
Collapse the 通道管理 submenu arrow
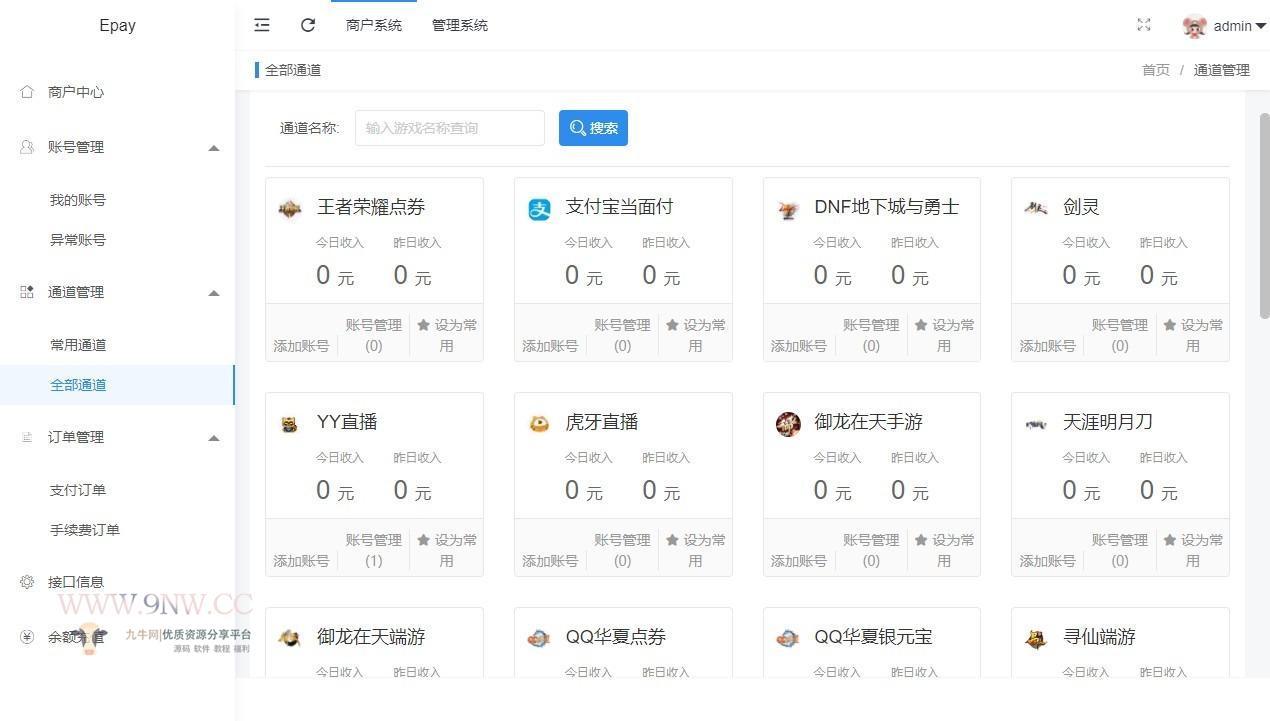click(x=213, y=293)
